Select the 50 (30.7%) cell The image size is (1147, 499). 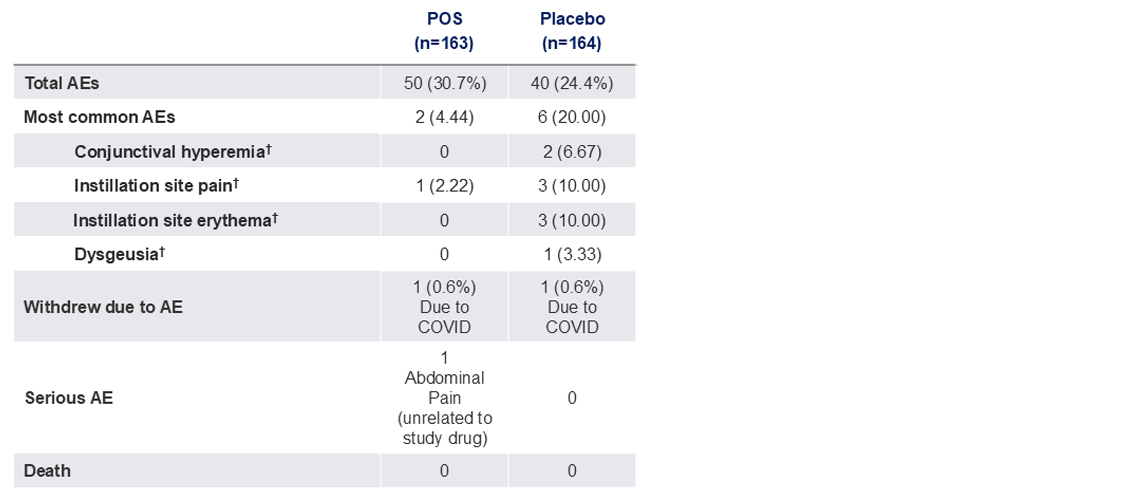click(x=444, y=83)
